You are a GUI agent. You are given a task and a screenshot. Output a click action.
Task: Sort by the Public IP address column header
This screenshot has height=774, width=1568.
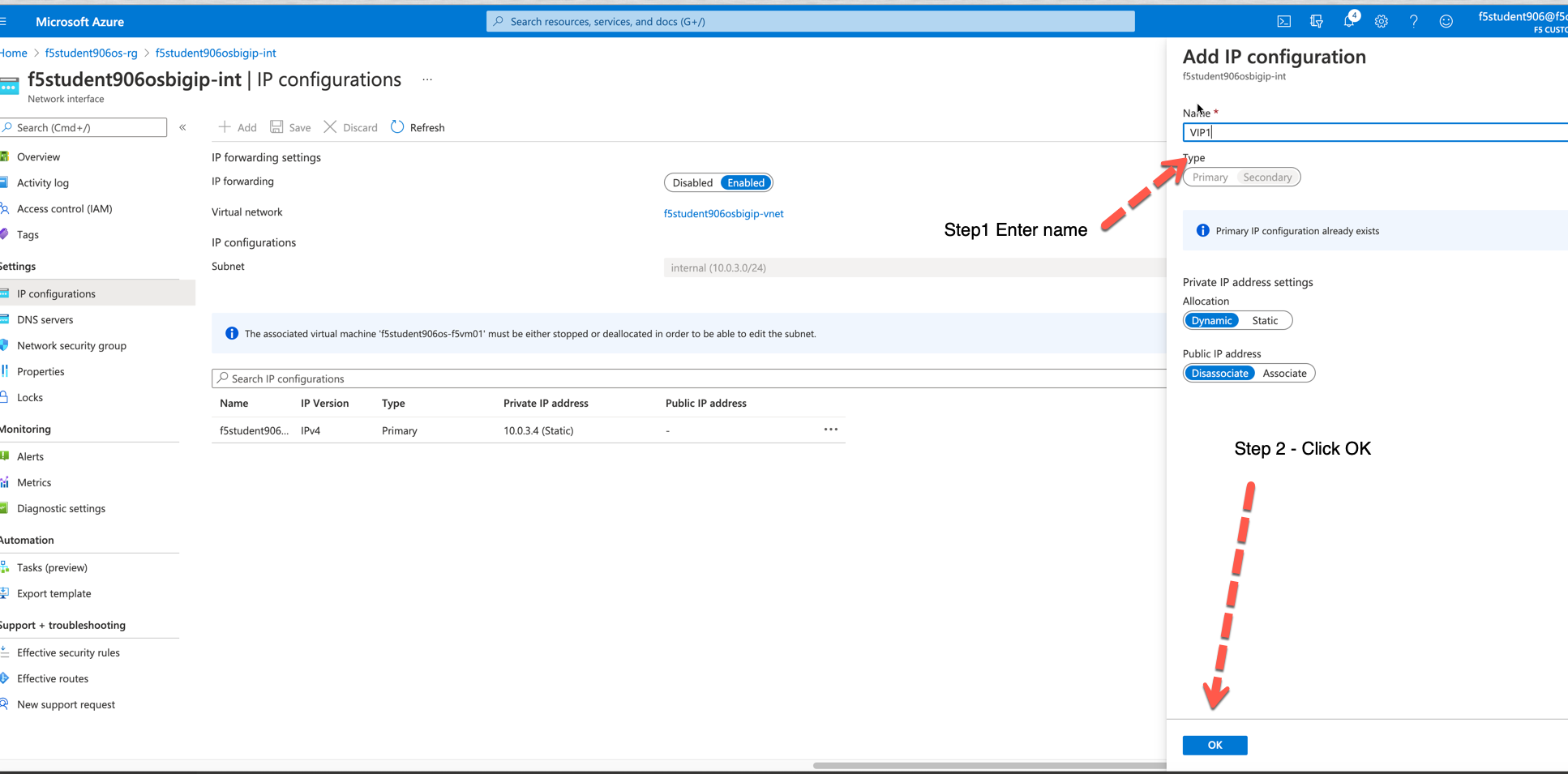click(x=705, y=403)
